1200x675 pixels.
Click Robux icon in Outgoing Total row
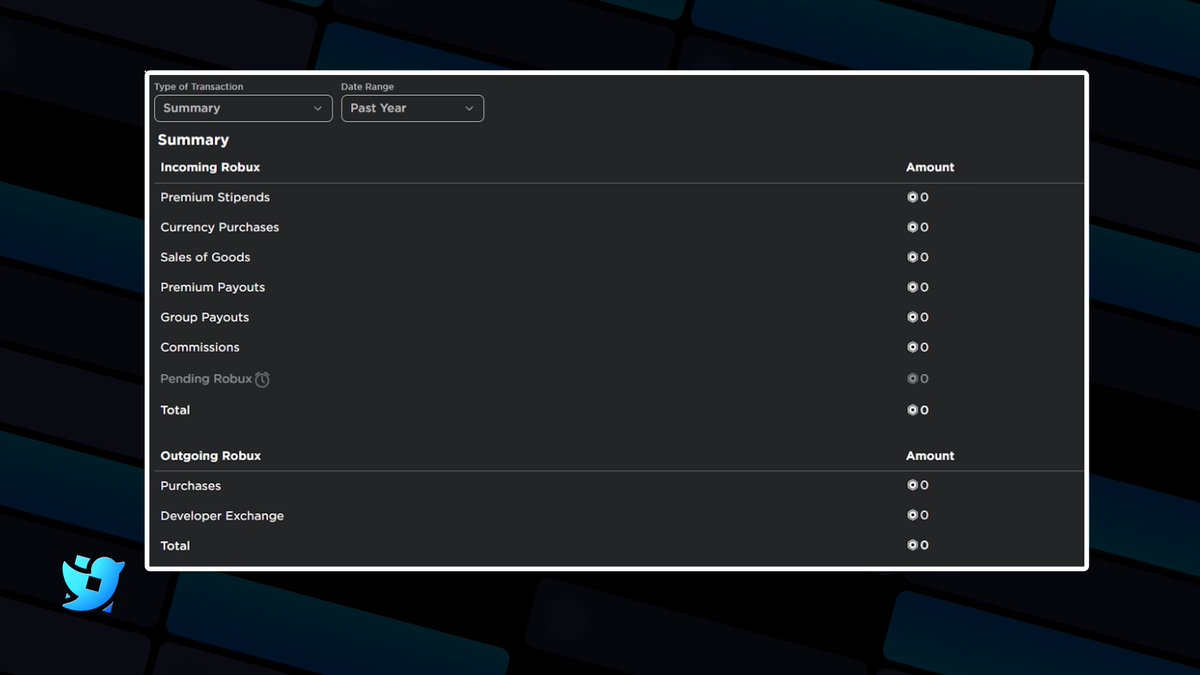click(x=912, y=545)
